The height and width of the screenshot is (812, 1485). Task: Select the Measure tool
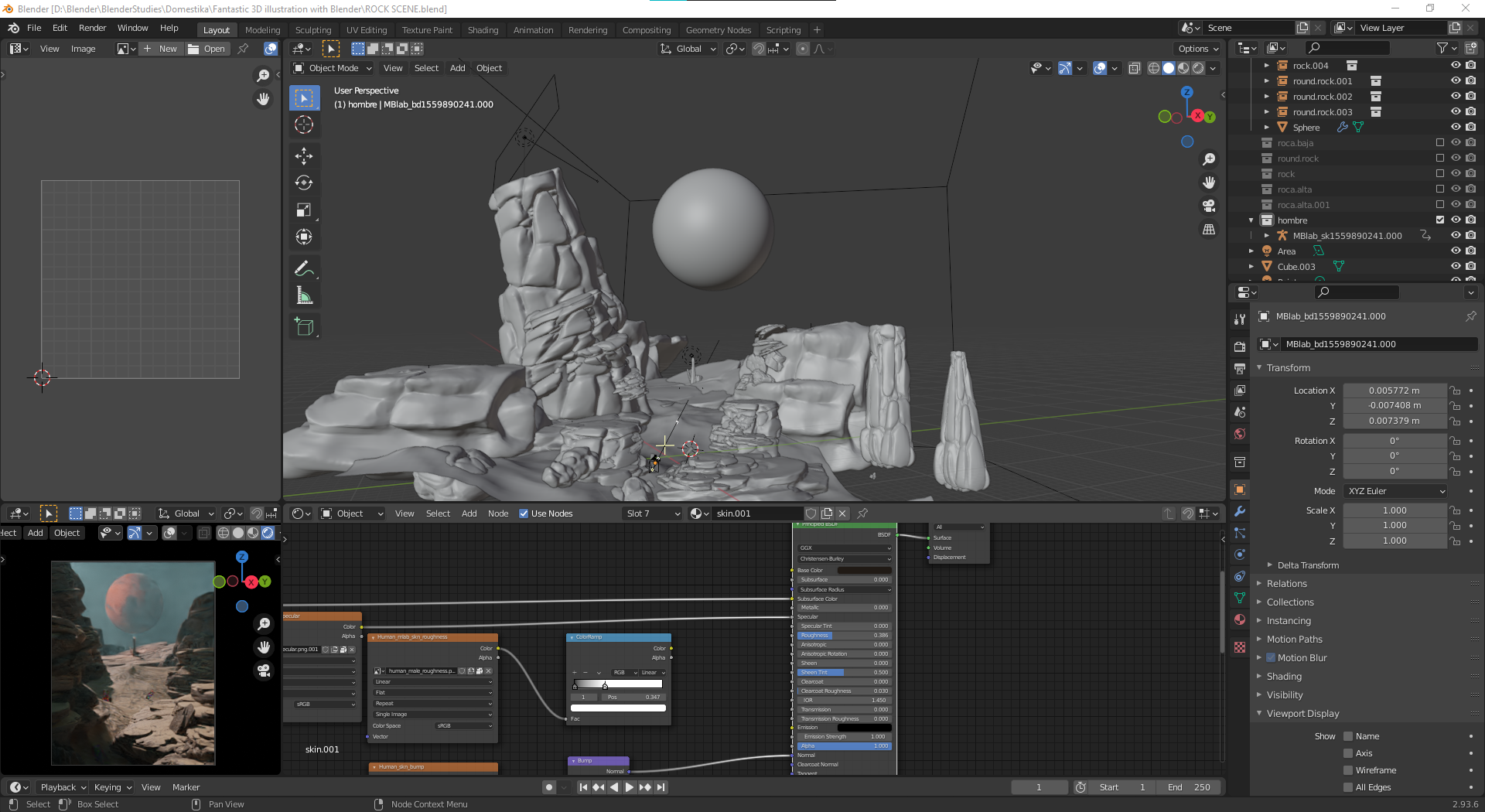click(x=304, y=295)
